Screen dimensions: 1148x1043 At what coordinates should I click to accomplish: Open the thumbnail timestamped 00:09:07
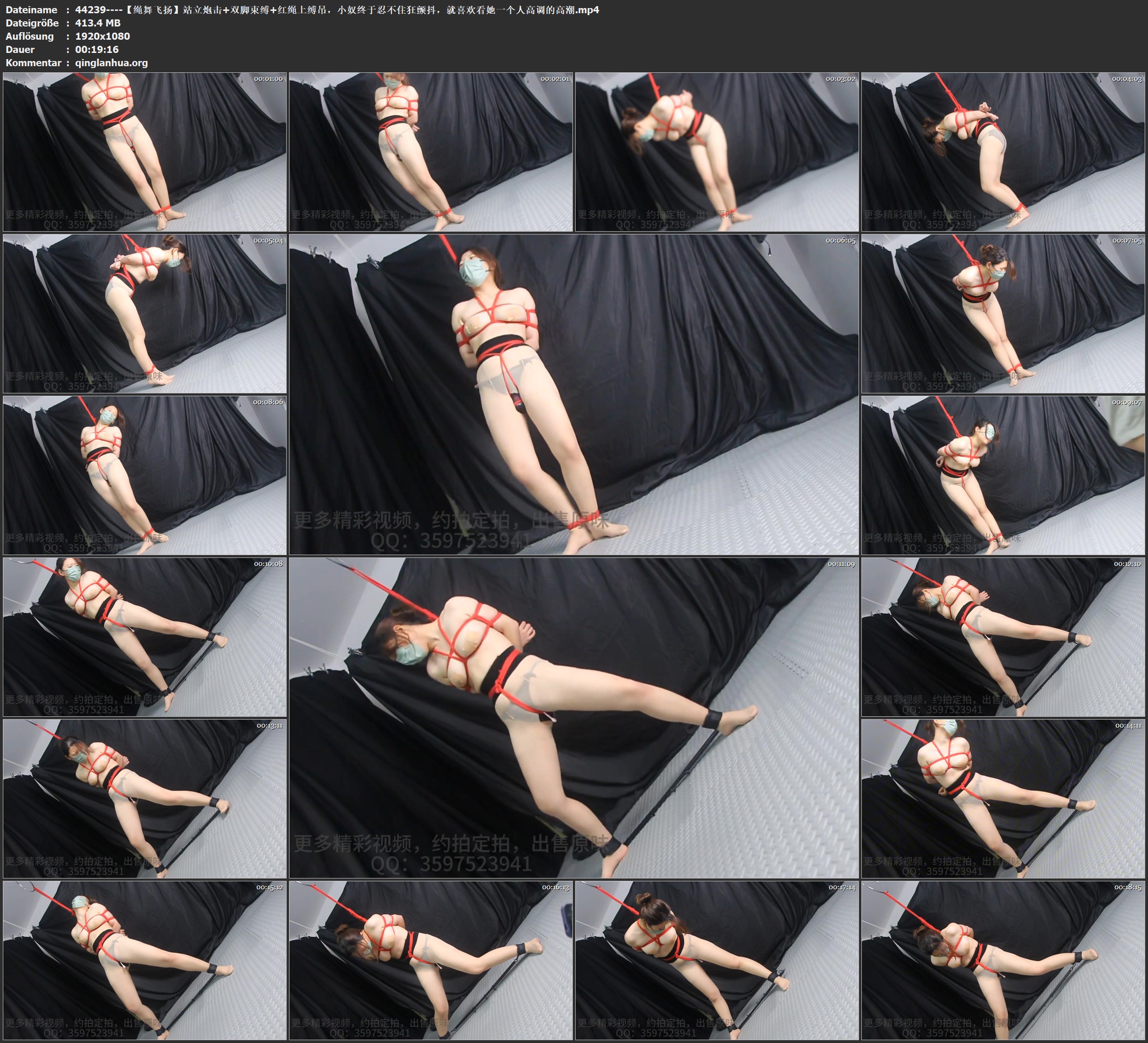click(x=1003, y=475)
